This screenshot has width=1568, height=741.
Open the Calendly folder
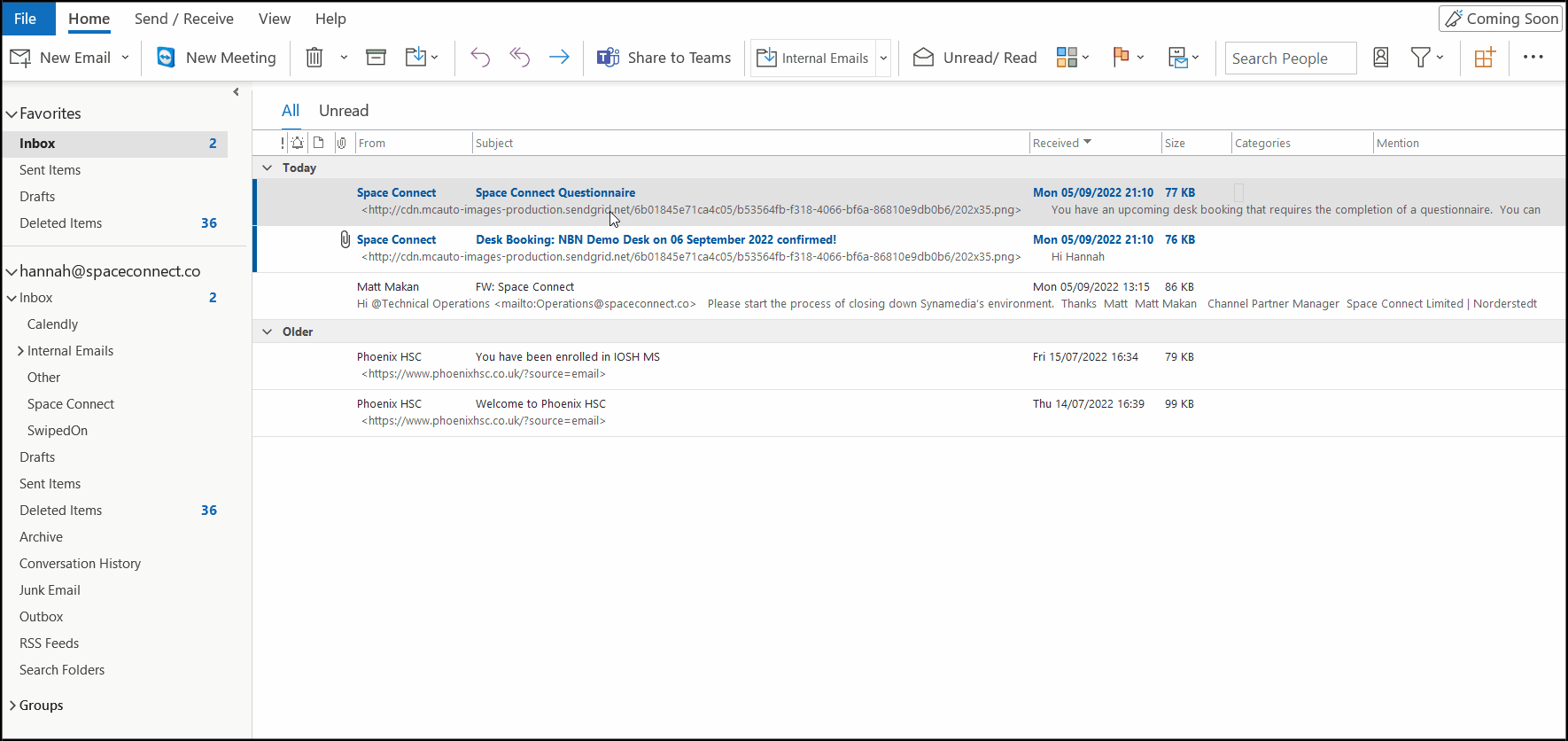point(52,324)
